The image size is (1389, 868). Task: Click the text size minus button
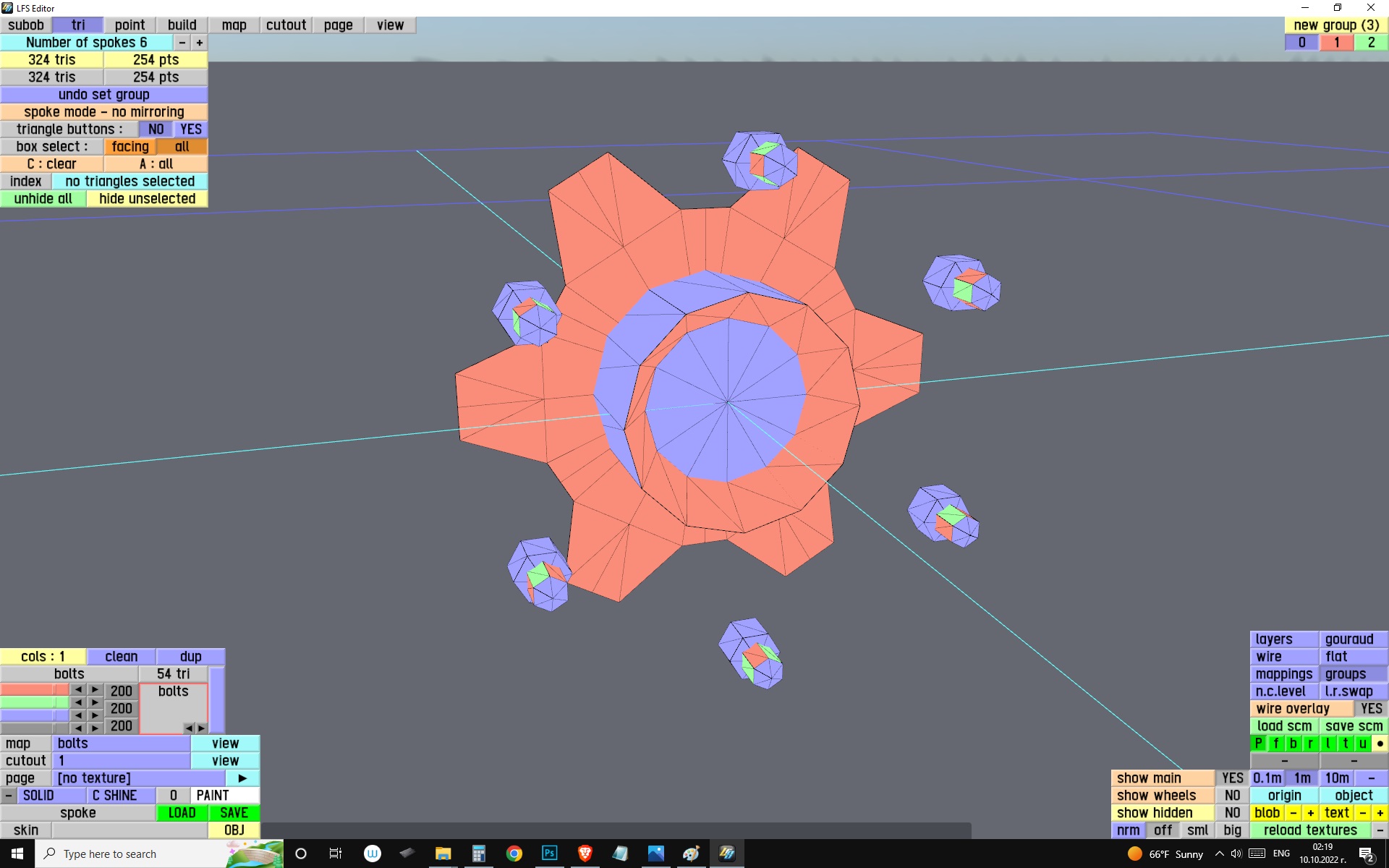1362,813
